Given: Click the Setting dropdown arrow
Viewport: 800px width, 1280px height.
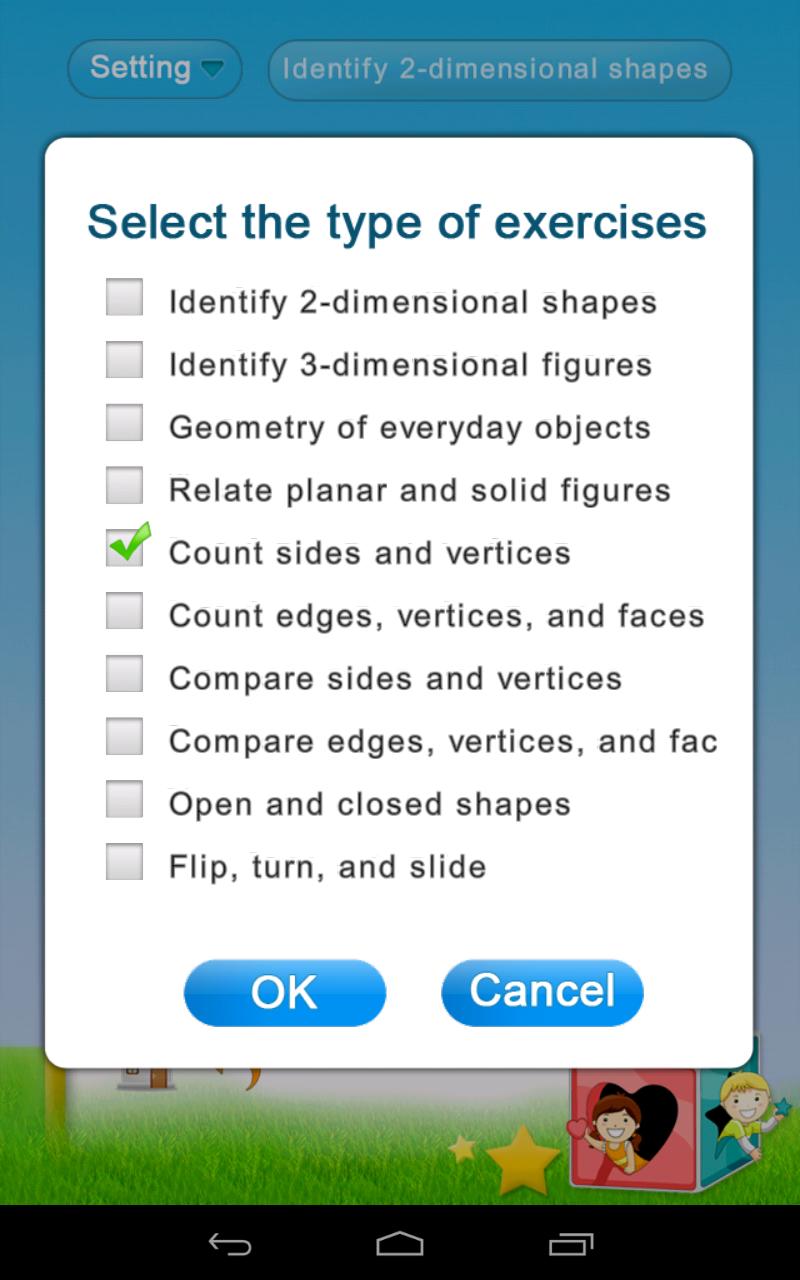Looking at the screenshot, I should pos(212,69).
